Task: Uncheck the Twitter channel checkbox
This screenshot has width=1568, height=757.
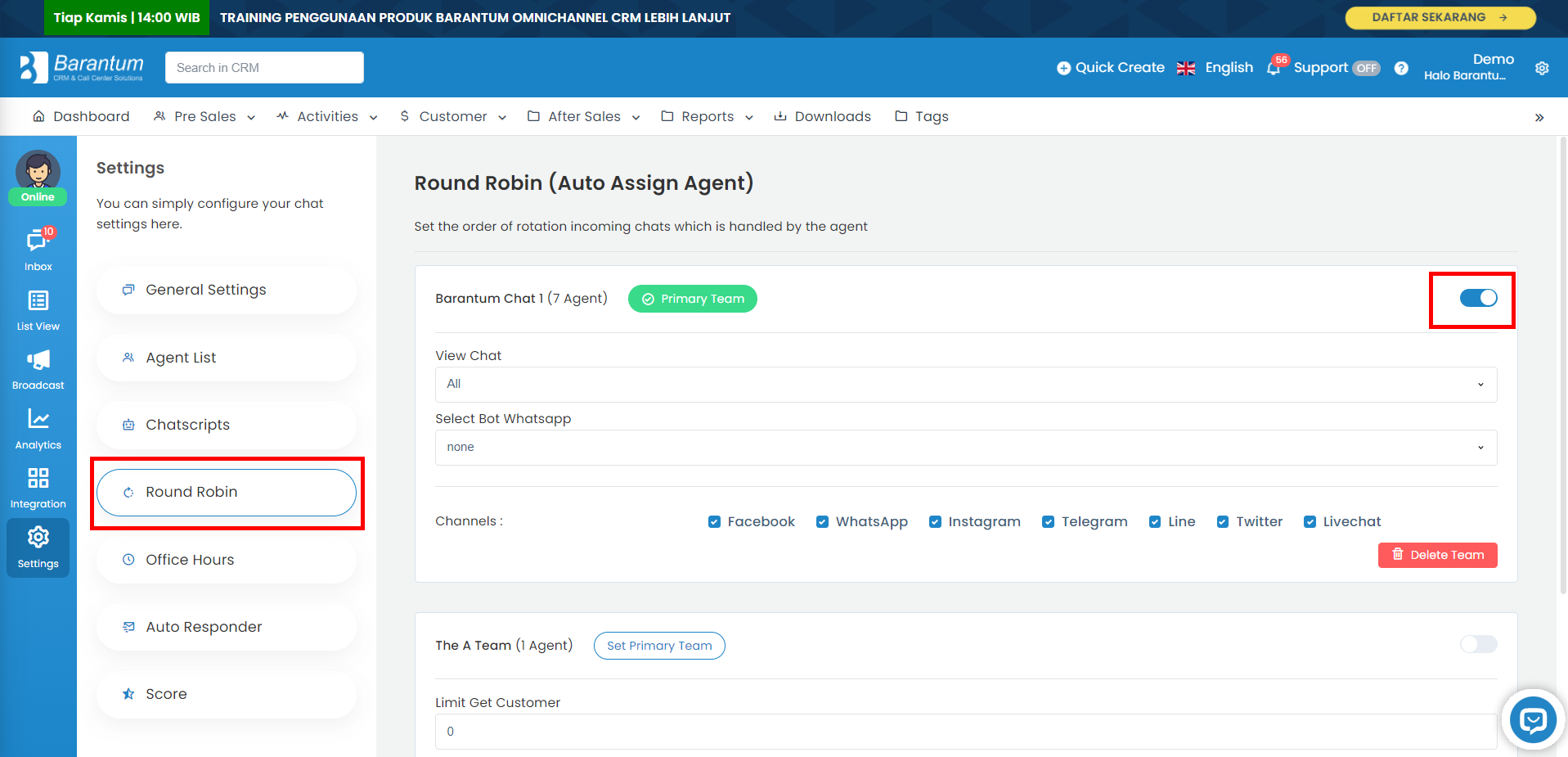Action: click(x=1223, y=522)
